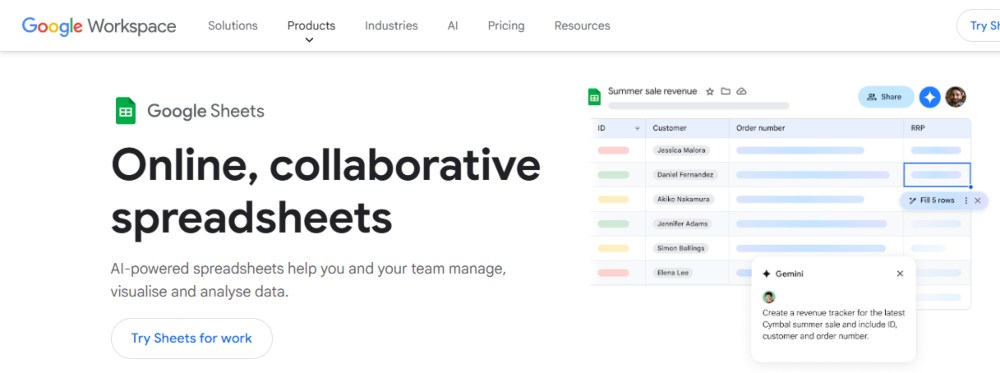Image resolution: width=1000 pixels, height=373 pixels.
Task: Click the Akiko Nakamura customer chip
Action: [683, 200]
